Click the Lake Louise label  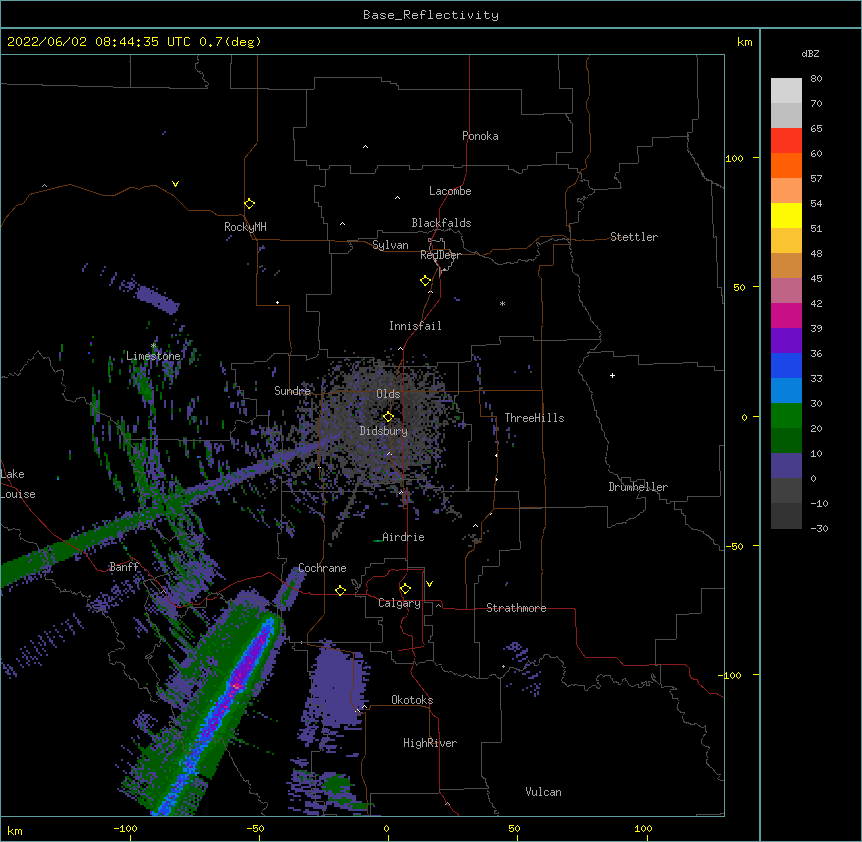tap(18, 484)
